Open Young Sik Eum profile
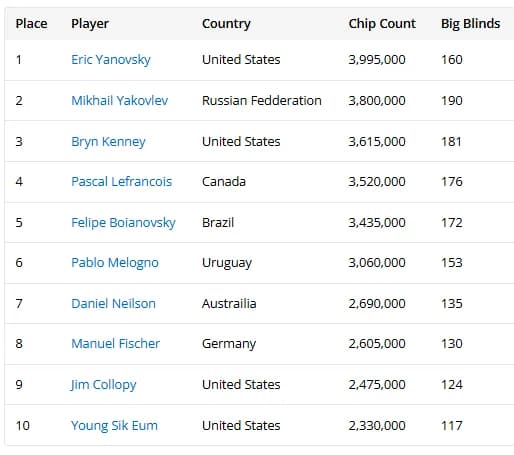The height and width of the screenshot is (455, 514). (x=114, y=426)
